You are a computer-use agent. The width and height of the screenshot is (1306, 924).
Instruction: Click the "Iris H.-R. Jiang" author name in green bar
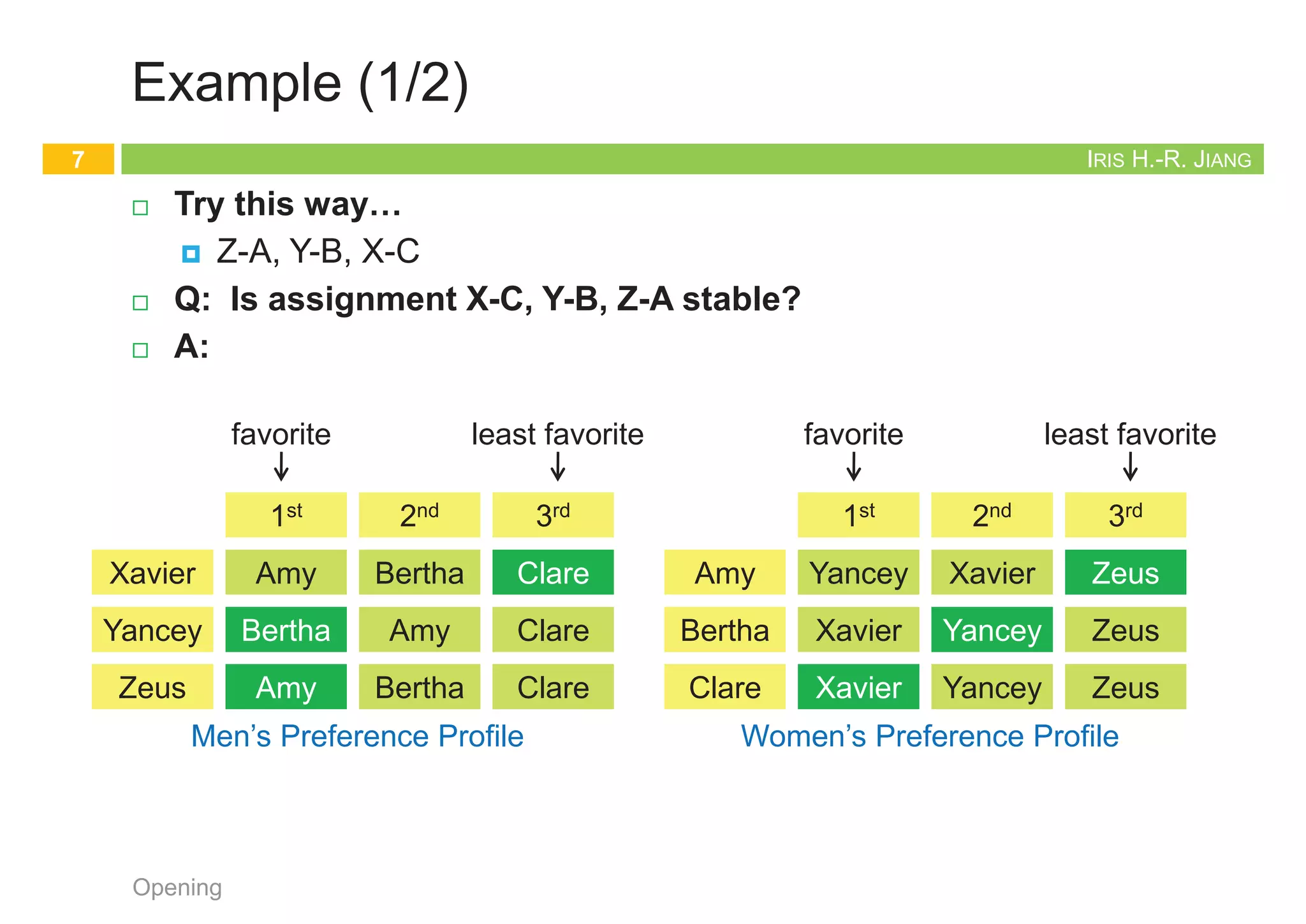coord(1168,159)
